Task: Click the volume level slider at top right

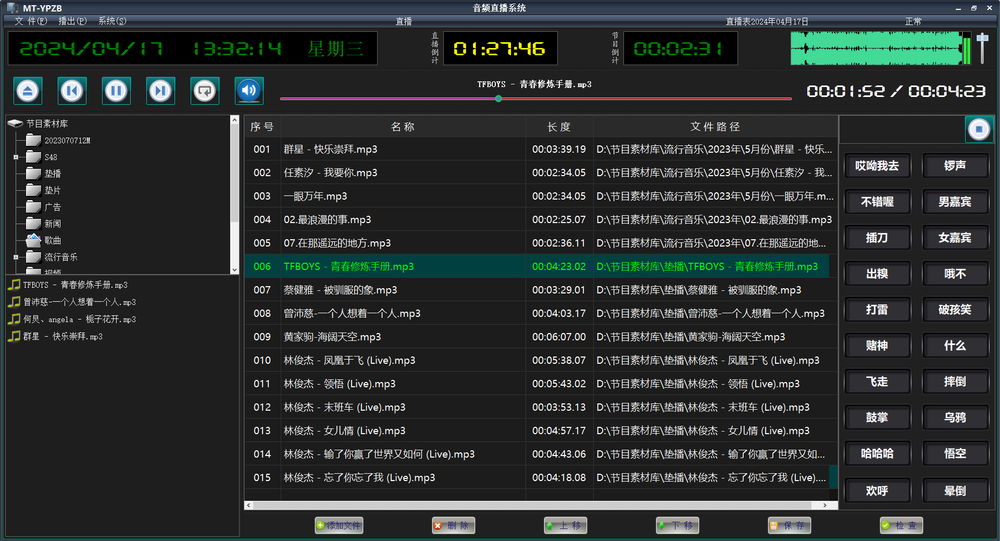Action: coord(983,46)
